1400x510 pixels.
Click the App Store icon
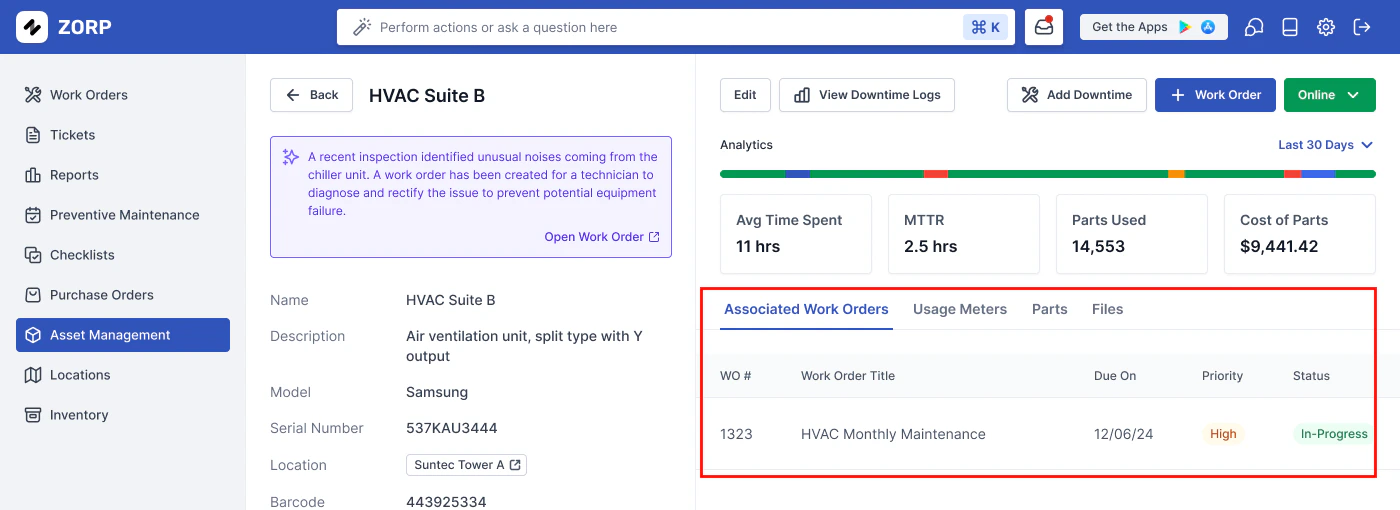(x=1208, y=27)
